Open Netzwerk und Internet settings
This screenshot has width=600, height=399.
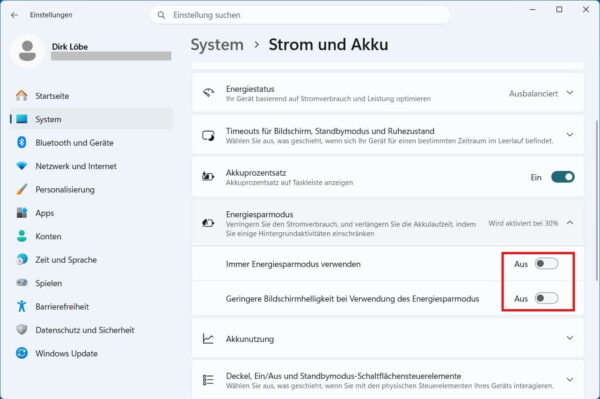(x=91, y=166)
